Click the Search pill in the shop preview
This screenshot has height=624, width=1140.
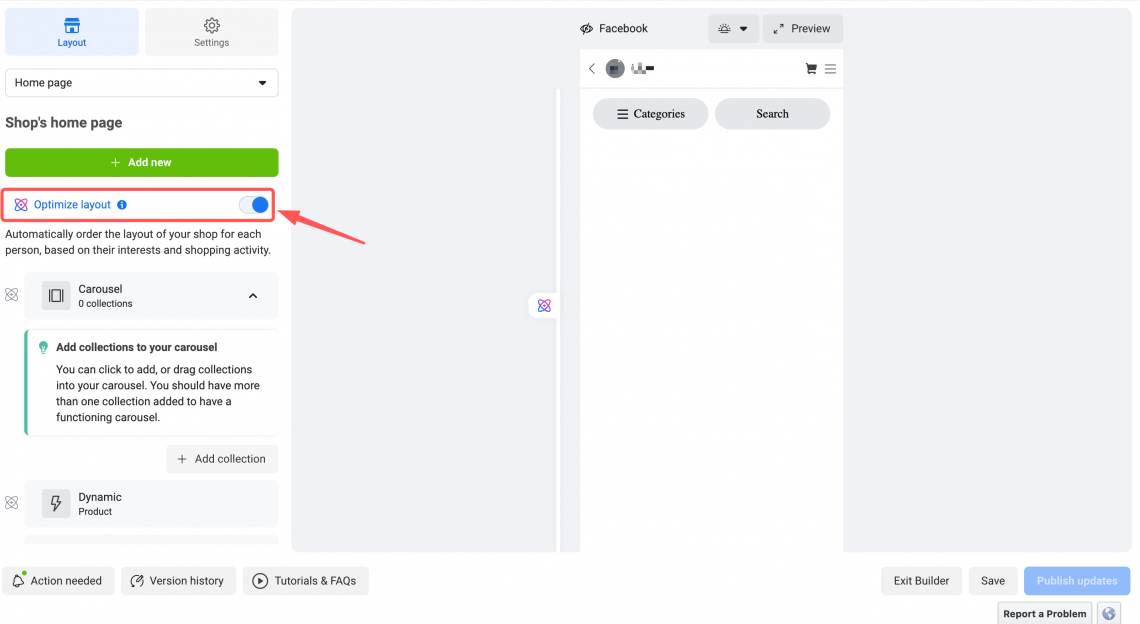772,113
